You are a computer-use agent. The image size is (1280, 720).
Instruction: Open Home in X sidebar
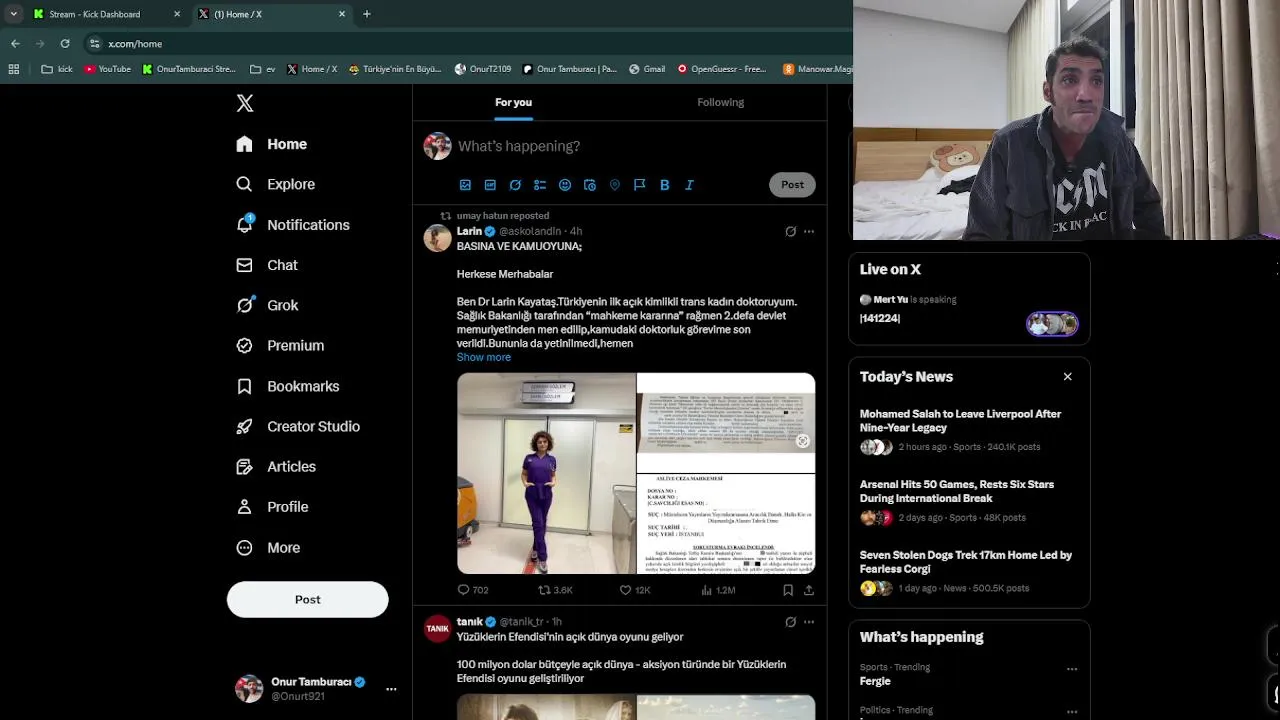272,144
